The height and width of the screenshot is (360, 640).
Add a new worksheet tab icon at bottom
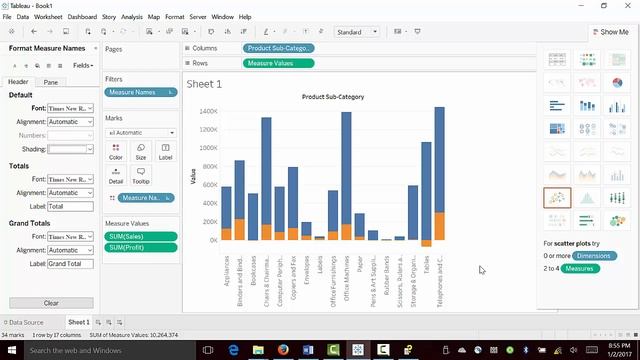98,322
